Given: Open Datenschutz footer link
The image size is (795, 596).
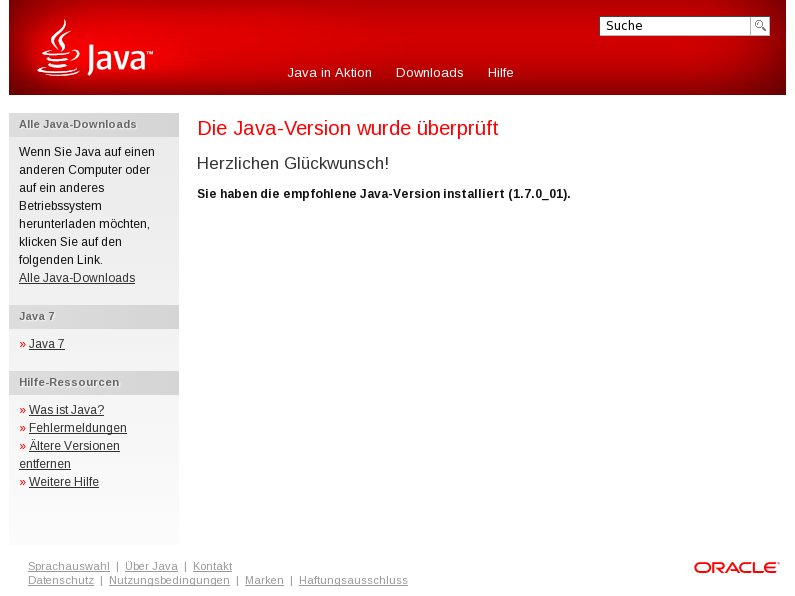Looking at the screenshot, I should click(x=61, y=580).
